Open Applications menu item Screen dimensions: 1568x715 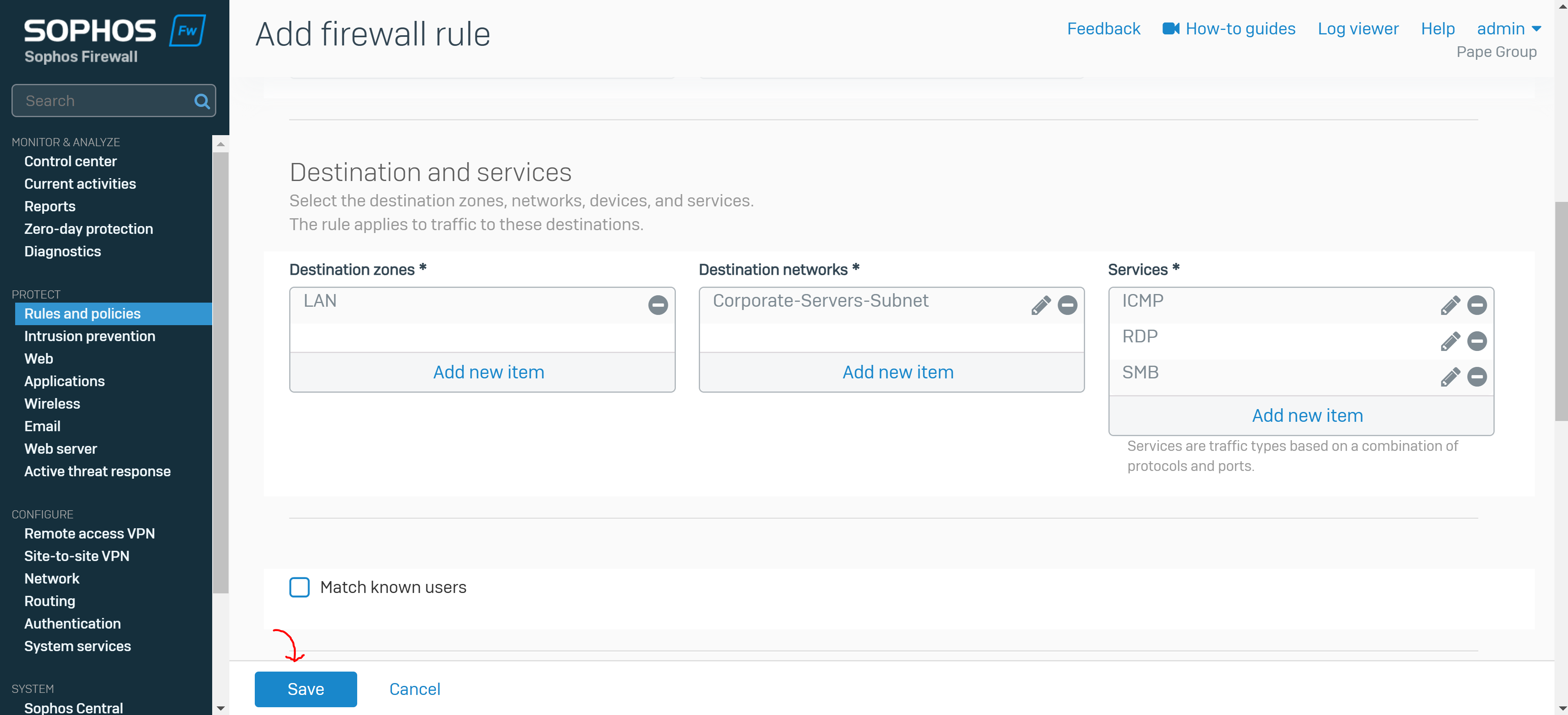(65, 381)
